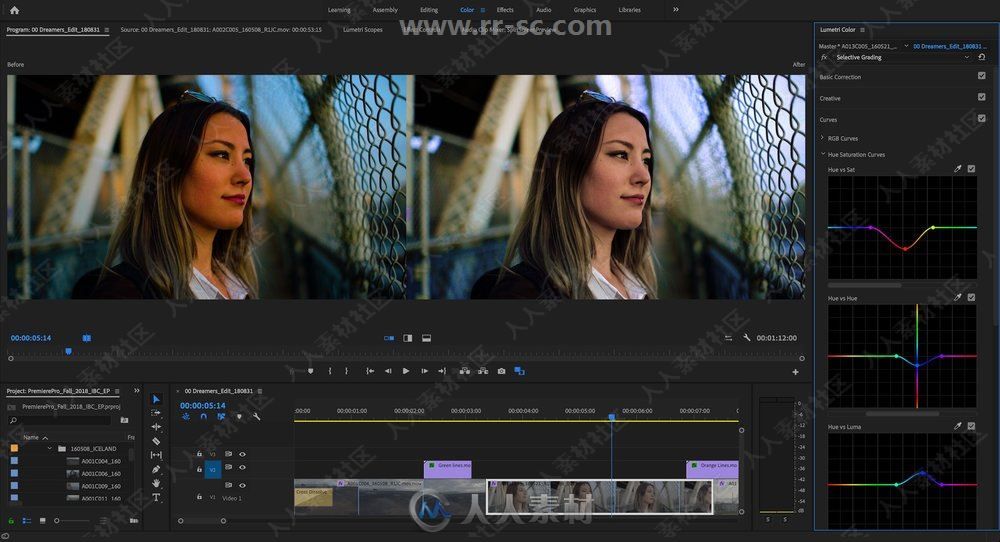The image size is (1000, 542).
Task: Collapse the Hue Saturation Curves section
Action: [823, 154]
